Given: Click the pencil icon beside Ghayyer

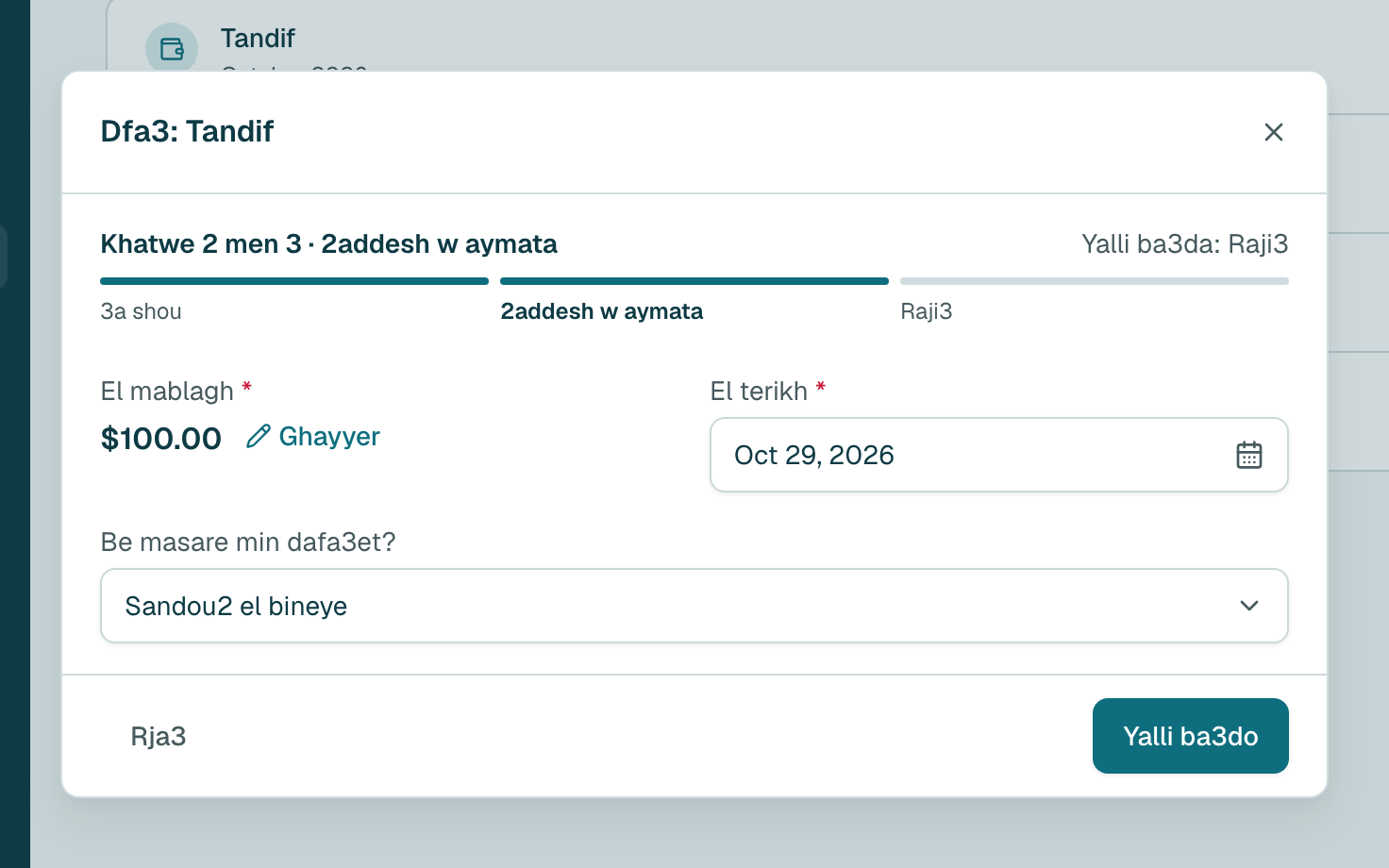Looking at the screenshot, I should click(258, 436).
